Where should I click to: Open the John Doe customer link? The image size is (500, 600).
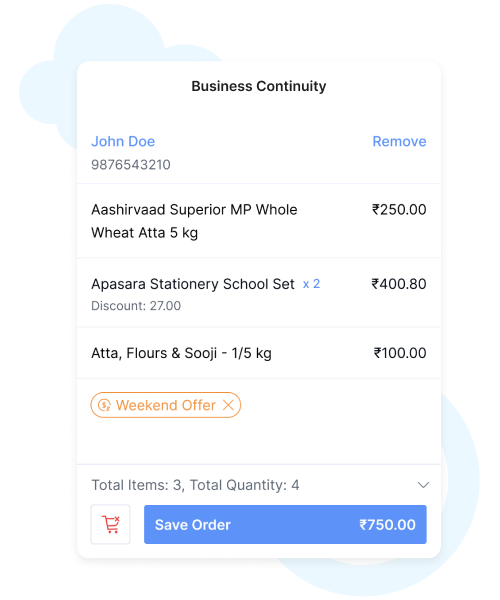pyautogui.click(x=123, y=141)
